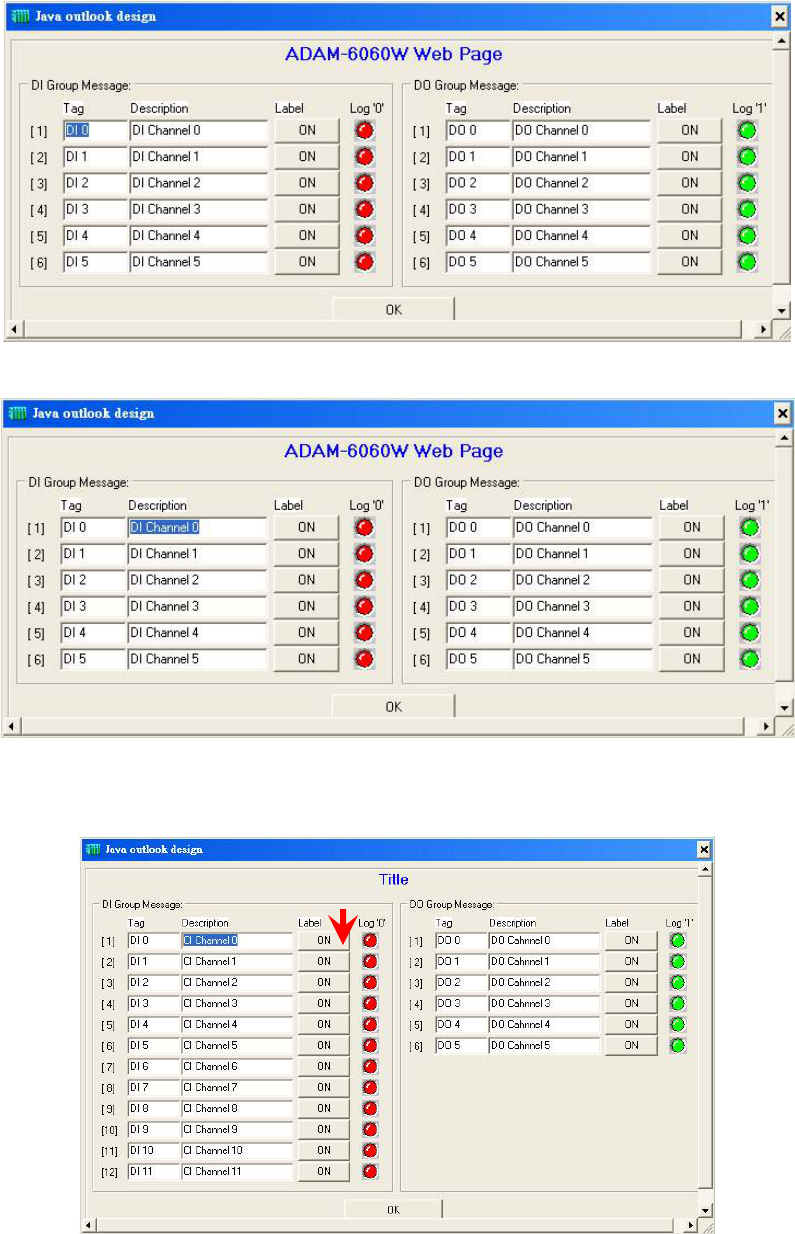Click the 'DO Cahnnel 3' description field
This screenshot has width=795, height=1234.
coord(544,1003)
